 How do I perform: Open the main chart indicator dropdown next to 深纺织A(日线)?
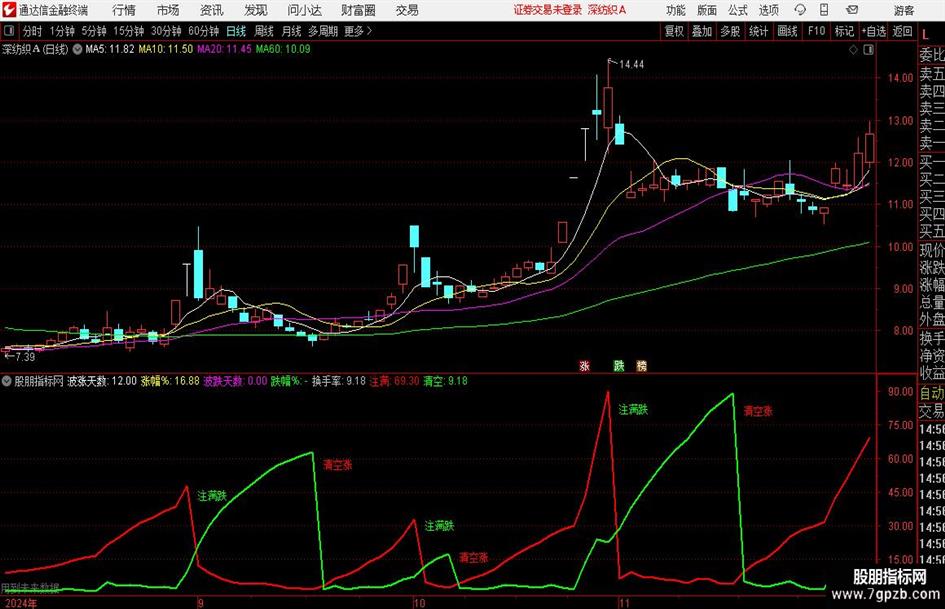point(77,49)
